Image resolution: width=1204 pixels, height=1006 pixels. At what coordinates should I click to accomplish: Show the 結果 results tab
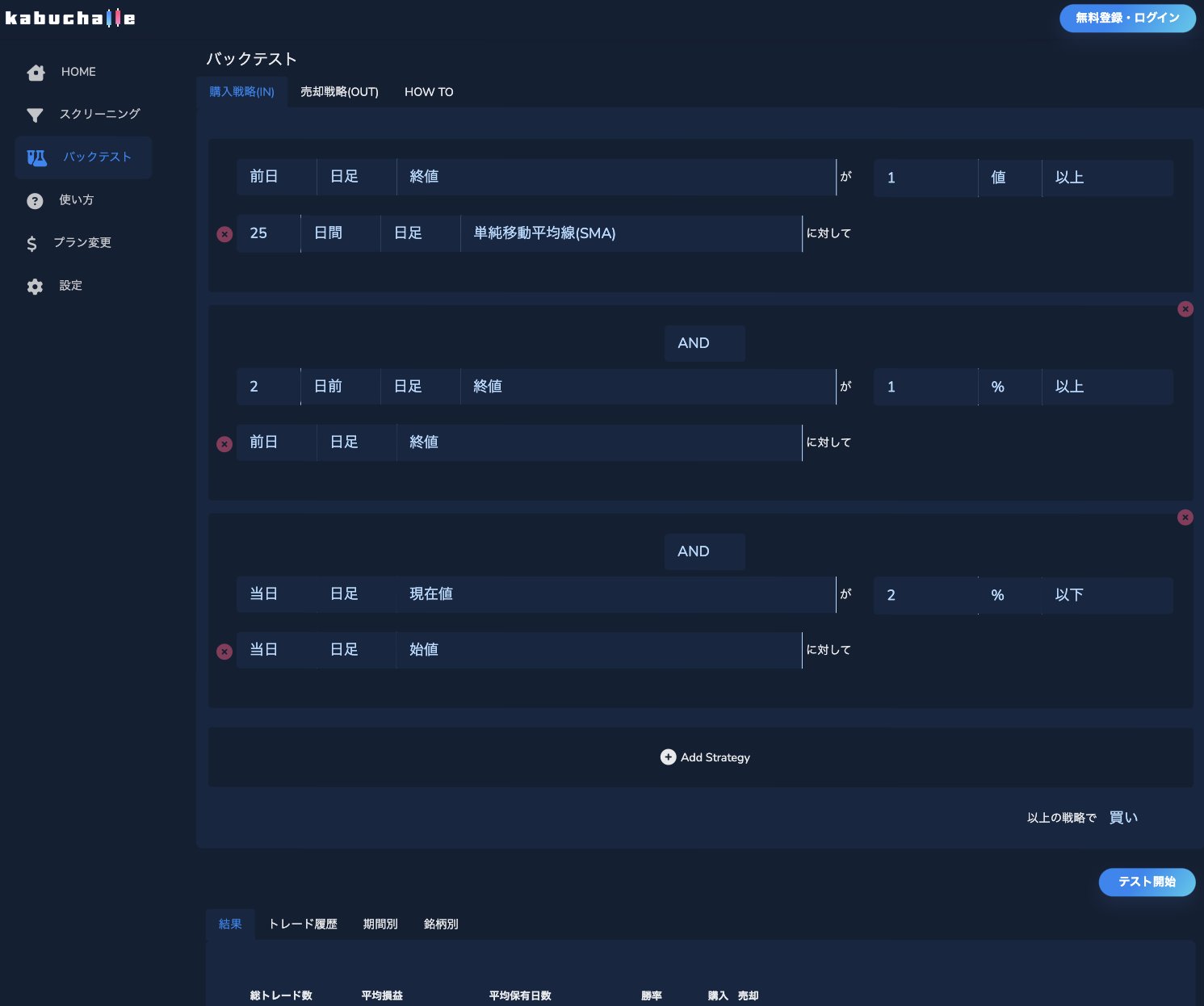230,924
